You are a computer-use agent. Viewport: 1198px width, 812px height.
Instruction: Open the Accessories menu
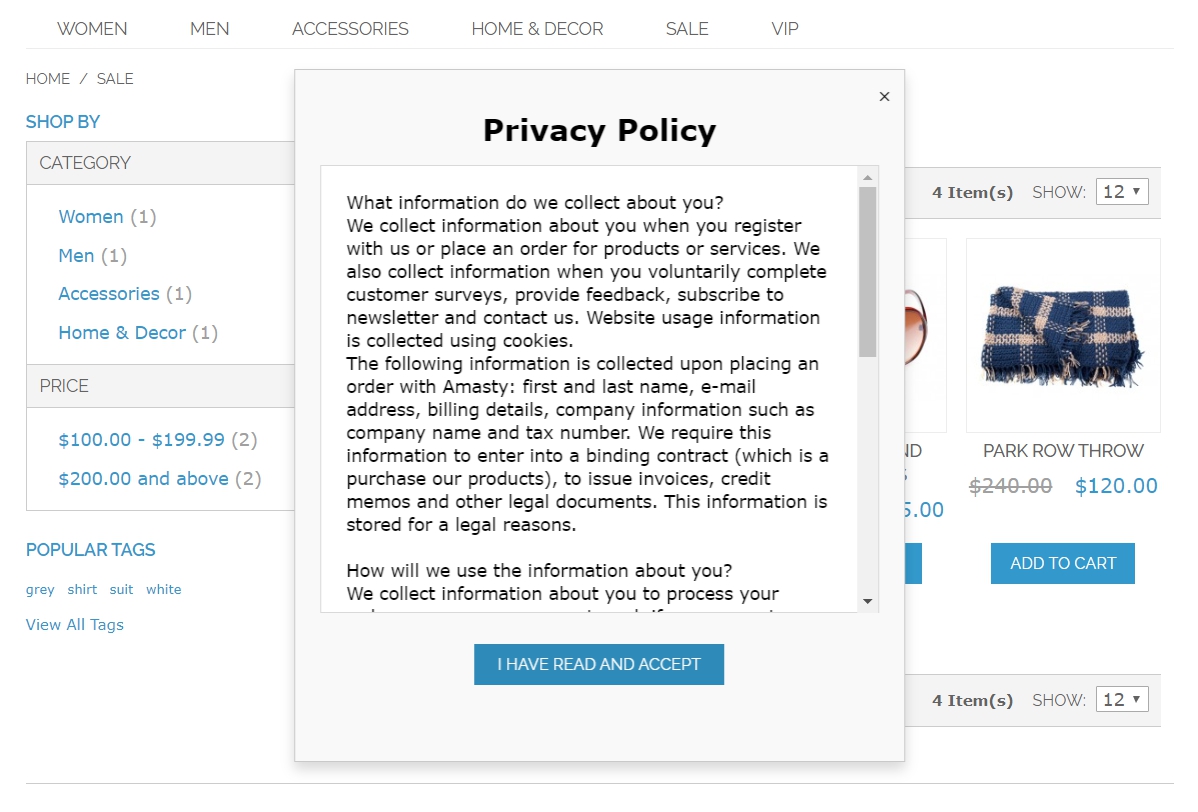pyautogui.click(x=350, y=29)
